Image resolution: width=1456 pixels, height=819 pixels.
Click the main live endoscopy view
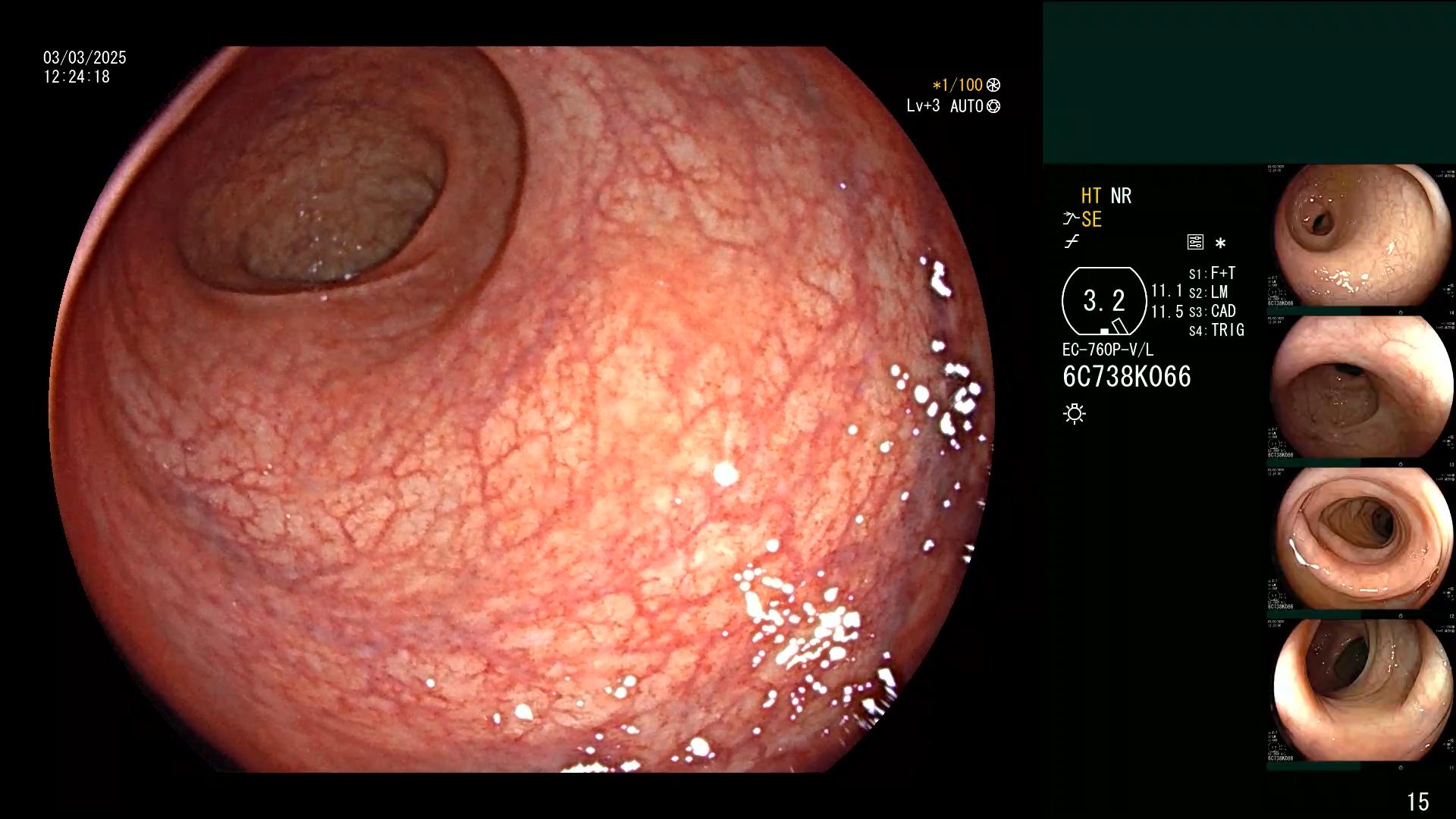[x=522, y=409]
